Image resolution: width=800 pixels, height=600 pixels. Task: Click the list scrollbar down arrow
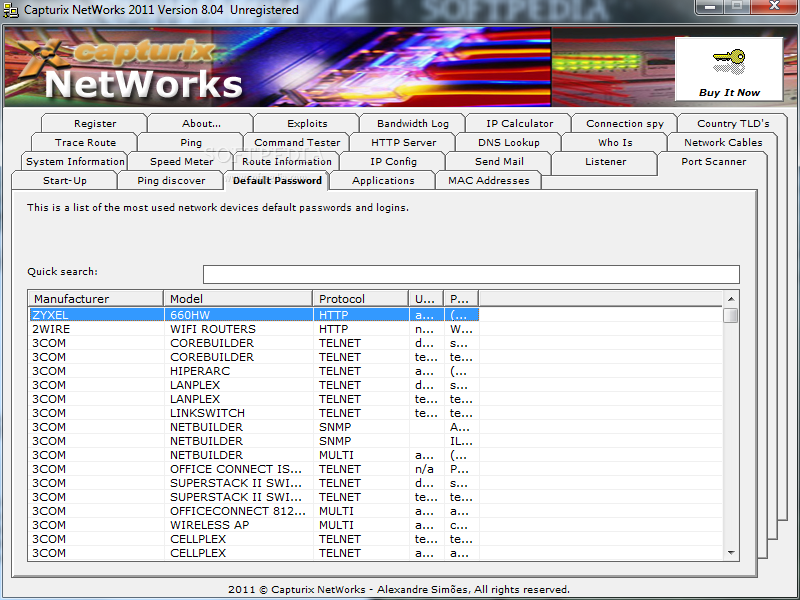click(x=731, y=553)
